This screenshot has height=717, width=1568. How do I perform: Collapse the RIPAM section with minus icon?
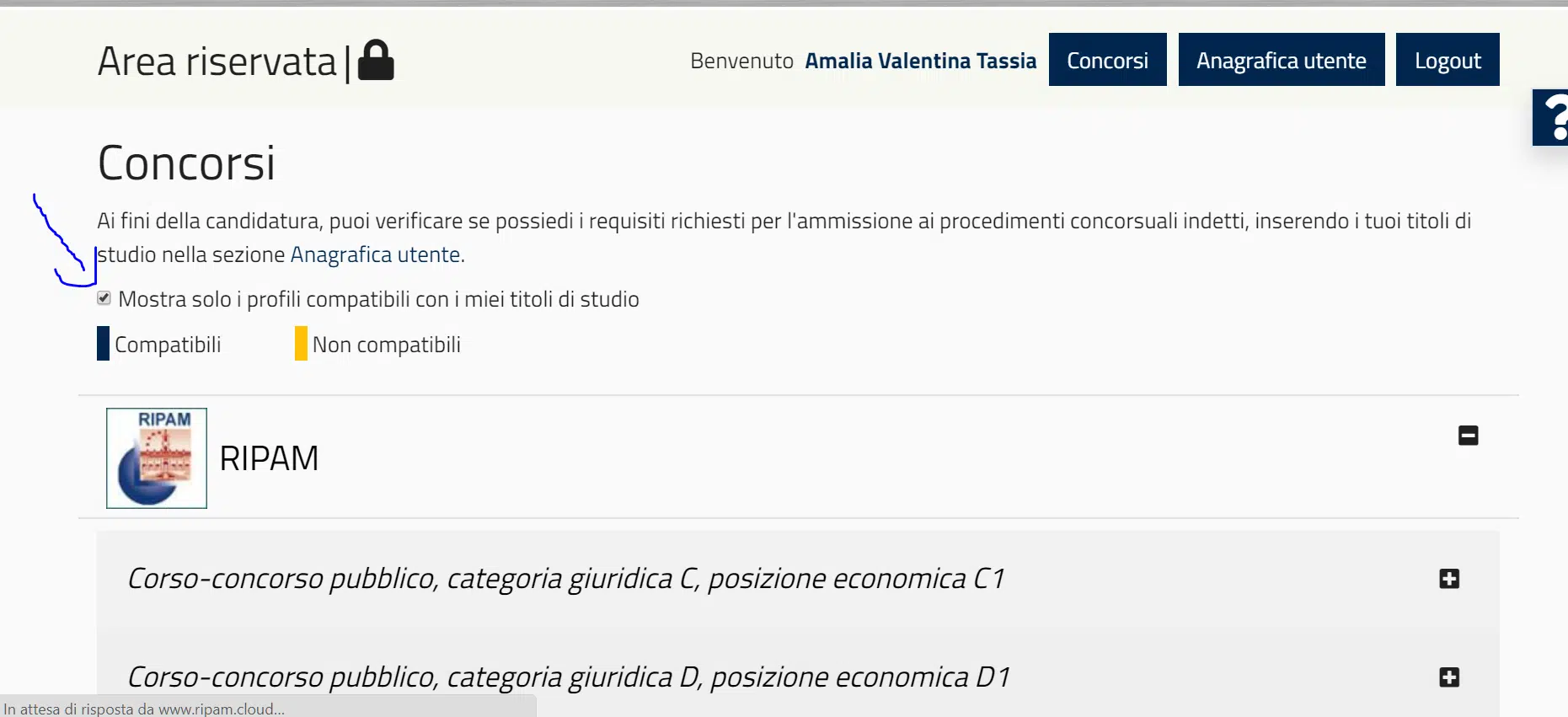(x=1468, y=436)
